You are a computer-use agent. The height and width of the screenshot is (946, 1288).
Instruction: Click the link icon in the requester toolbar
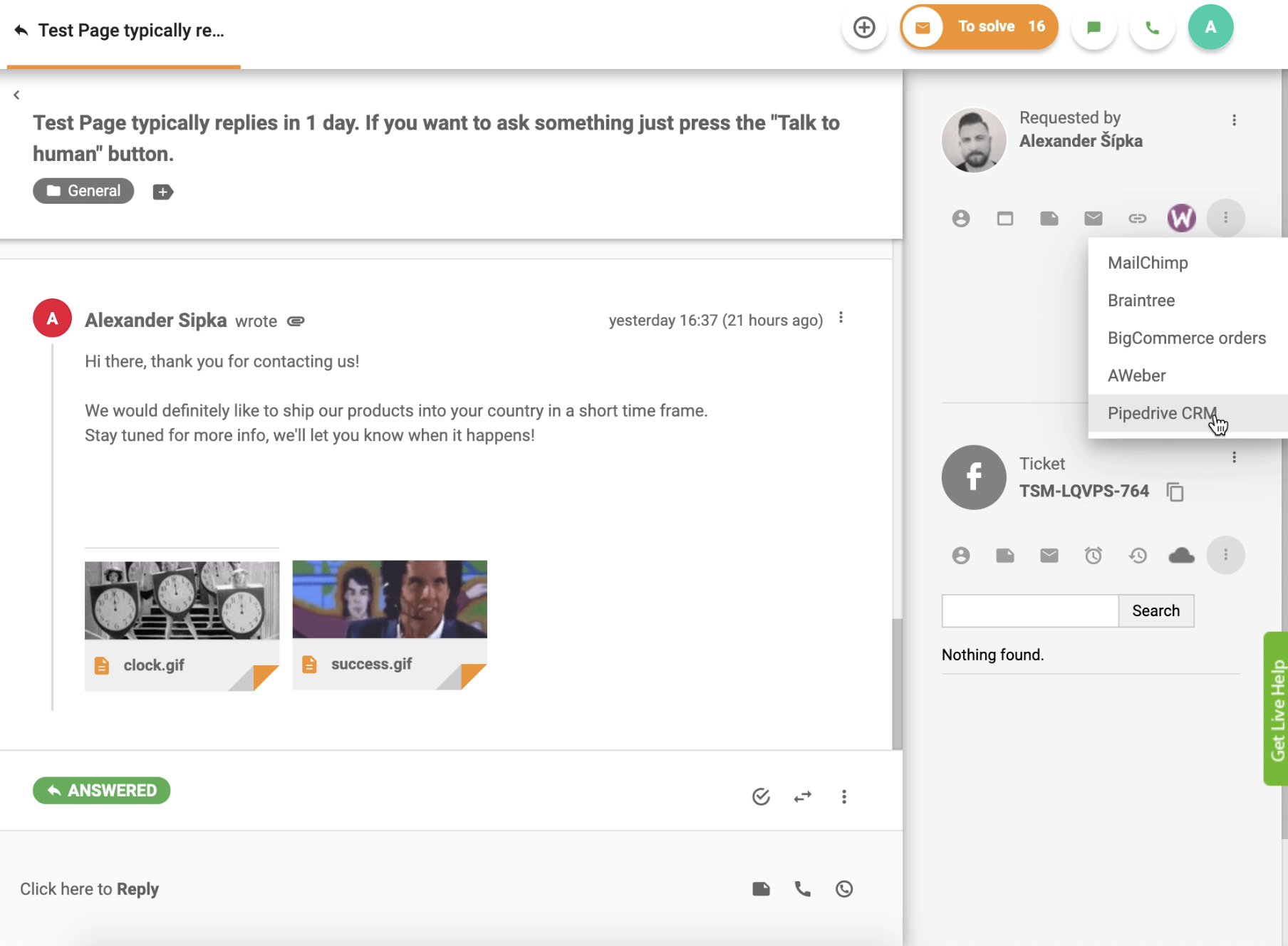(x=1138, y=219)
